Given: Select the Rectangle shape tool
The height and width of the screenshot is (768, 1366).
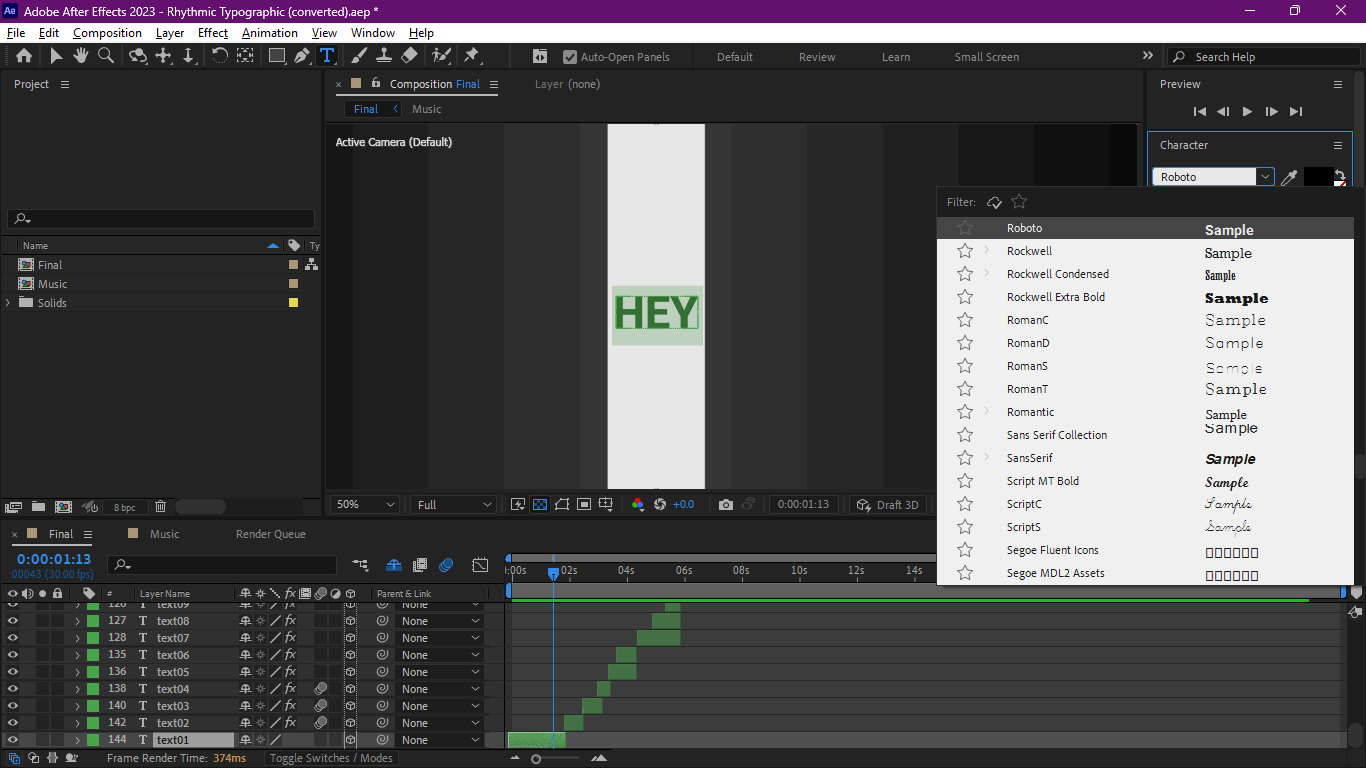Looking at the screenshot, I should [x=277, y=56].
